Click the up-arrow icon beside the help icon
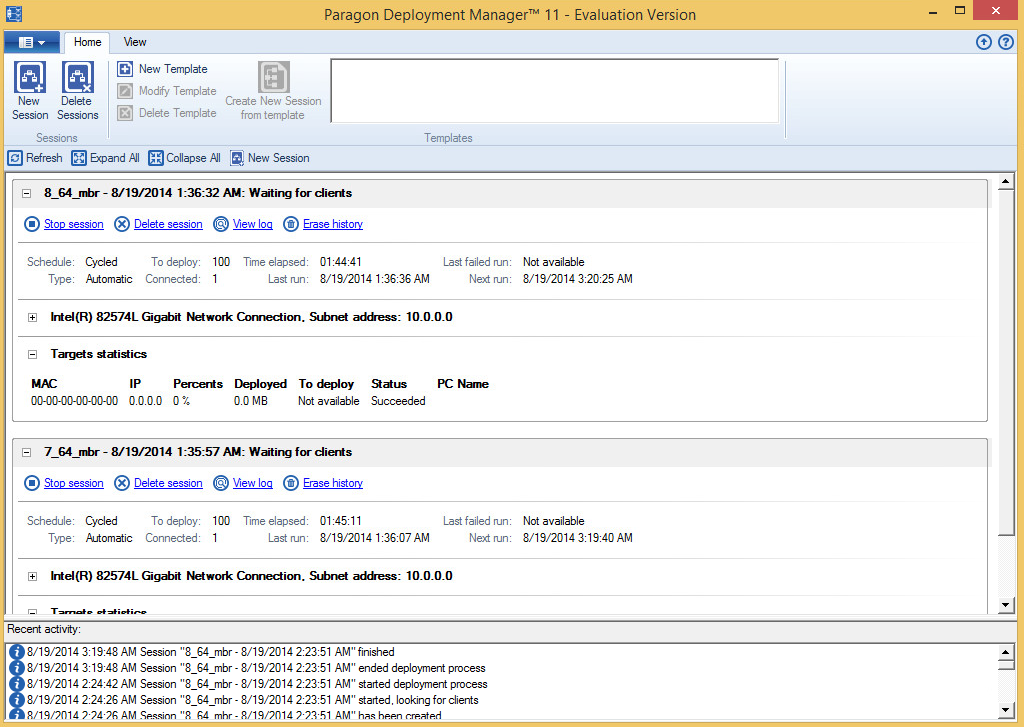1024x727 pixels. point(984,42)
